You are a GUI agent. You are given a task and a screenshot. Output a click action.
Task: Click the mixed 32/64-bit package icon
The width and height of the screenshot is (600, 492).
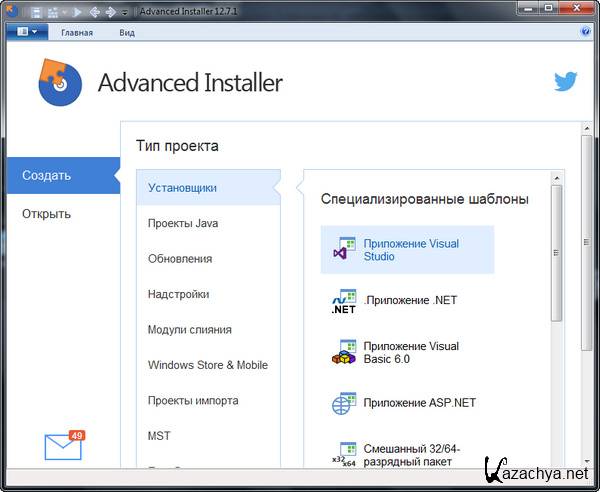[344, 453]
